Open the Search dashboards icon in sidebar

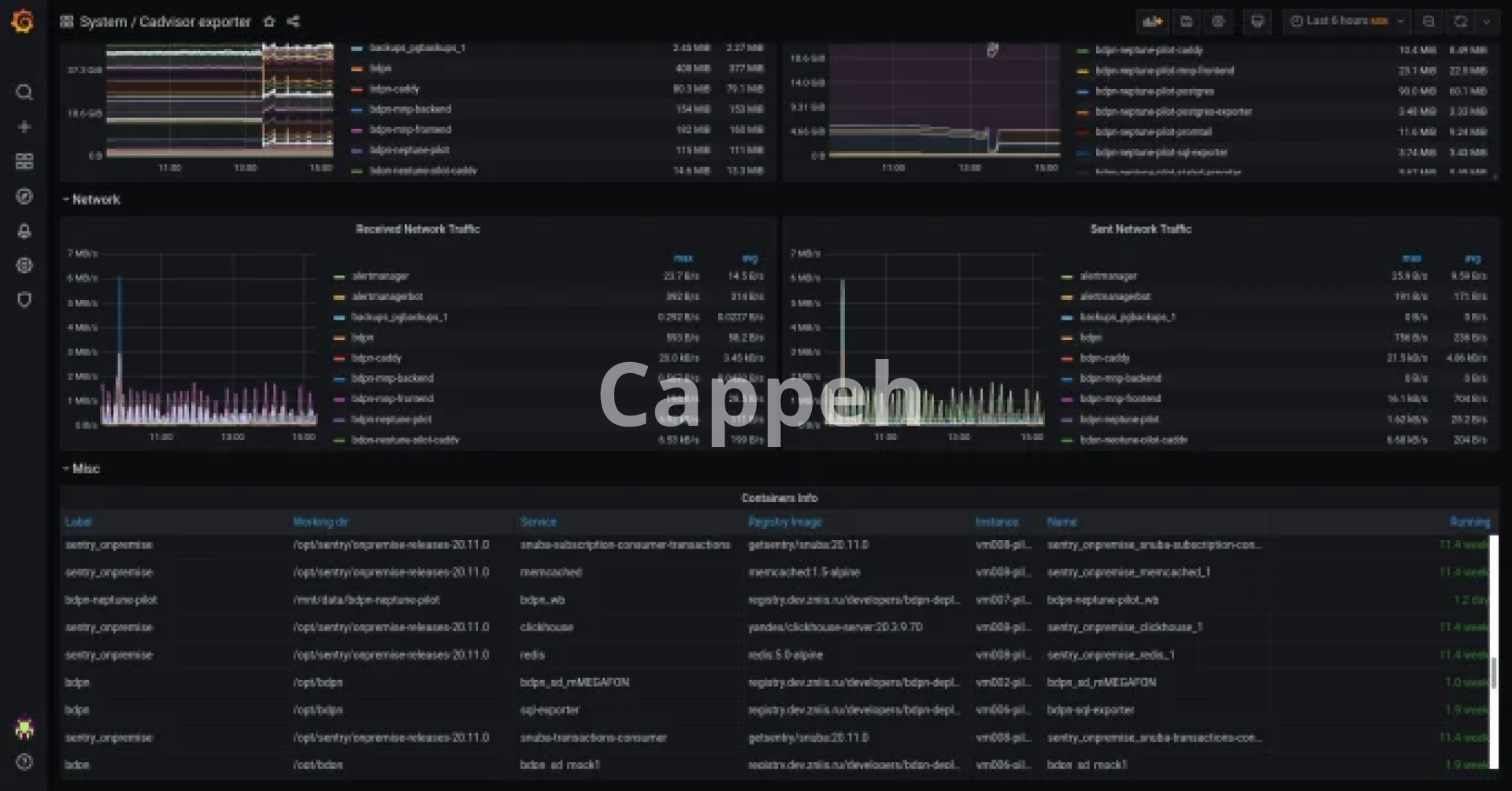click(24, 92)
